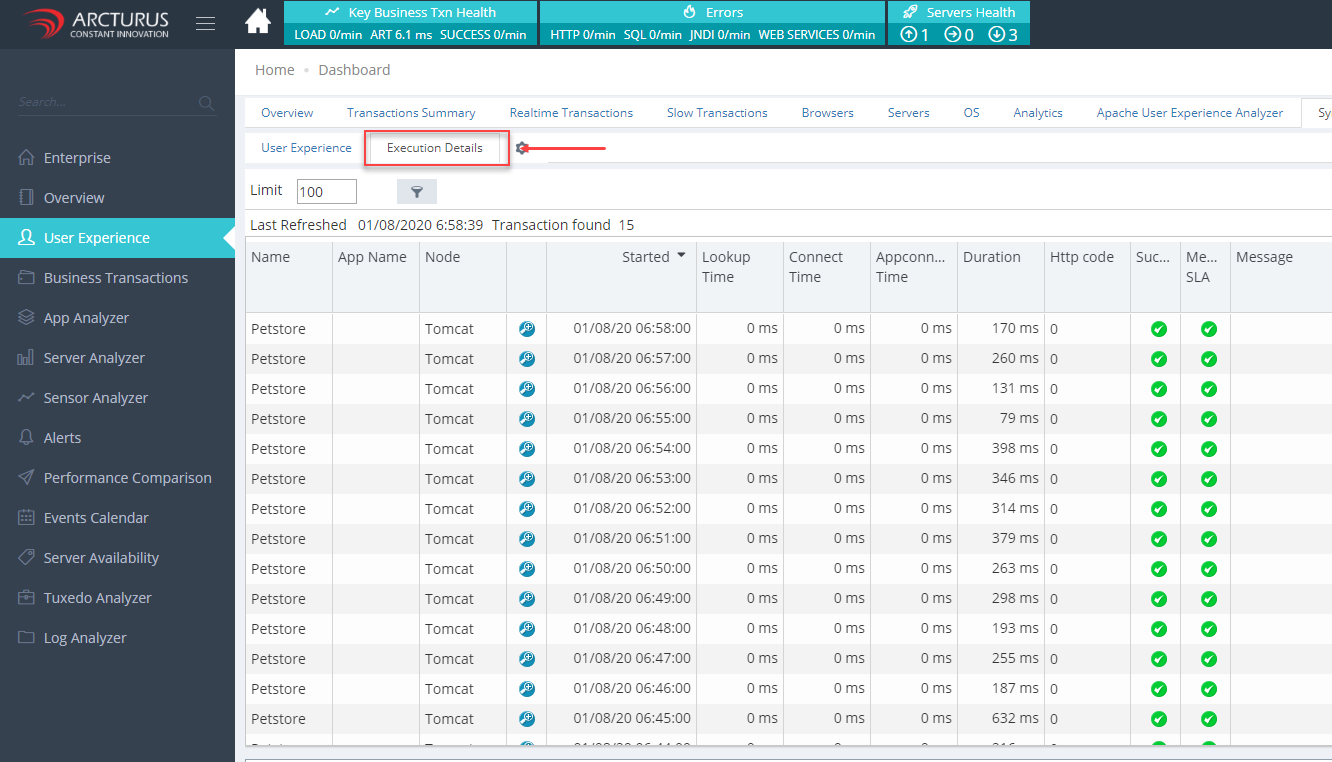
Task: Click servers up arrow status icon
Action: pos(908,35)
